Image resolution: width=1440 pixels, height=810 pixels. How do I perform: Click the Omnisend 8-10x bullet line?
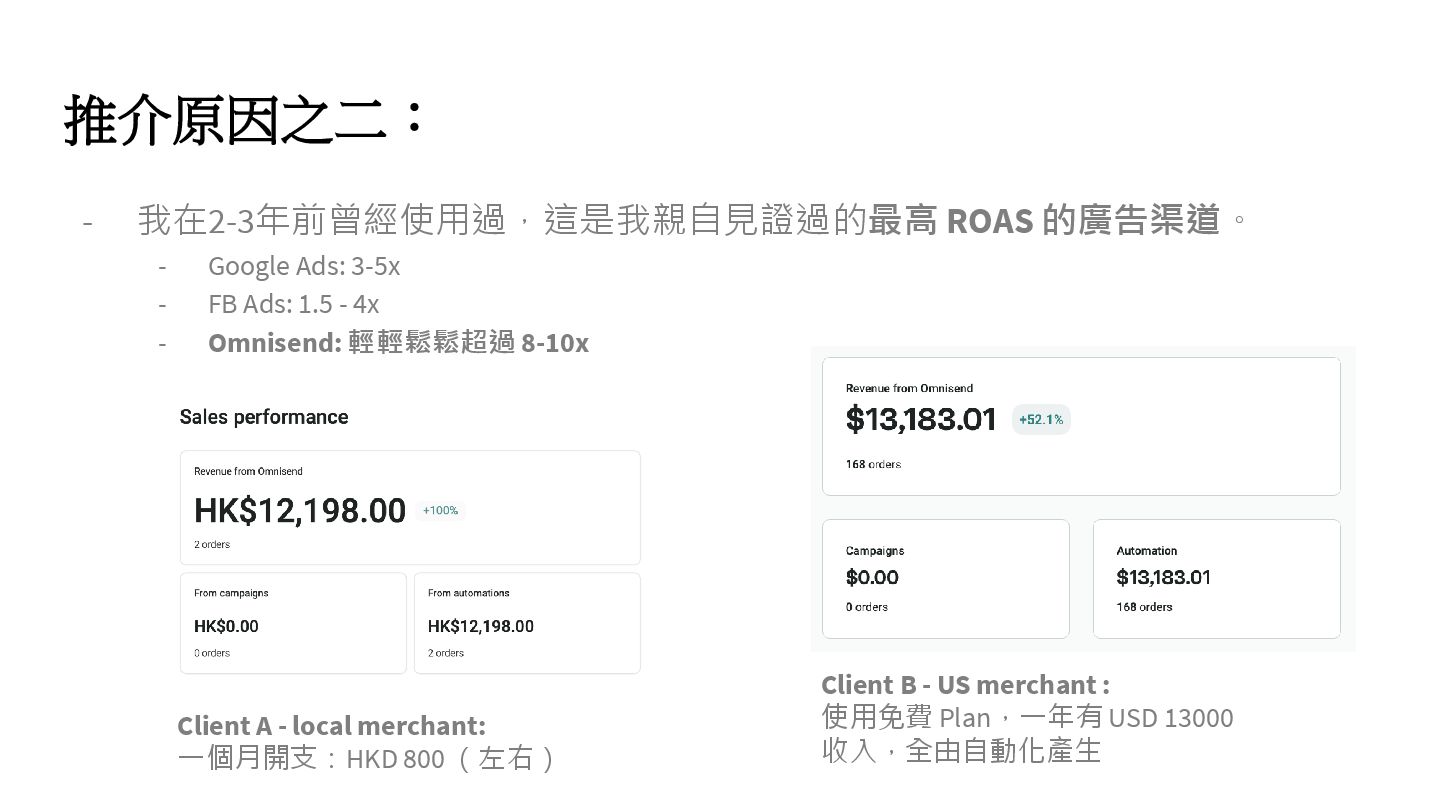tap(398, 343)
